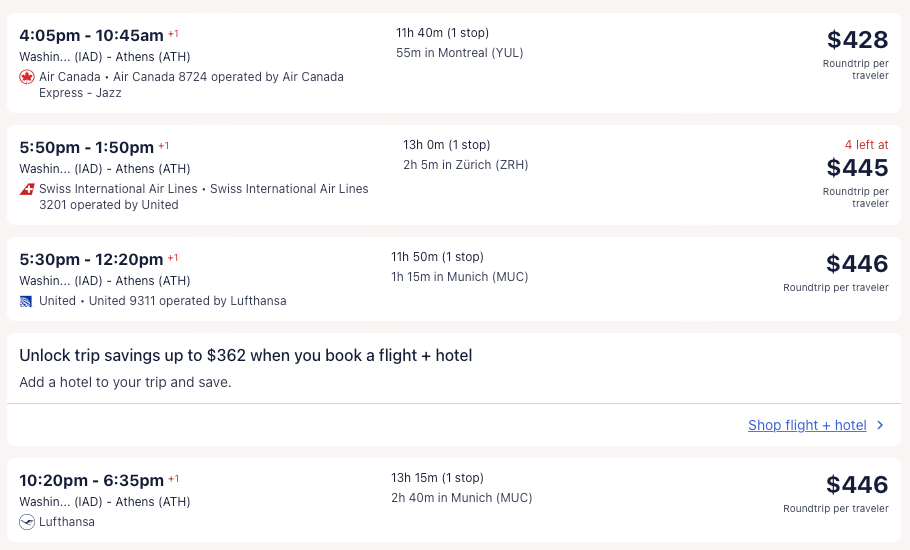
Task: Select the 4:05pm - 10:45am Air Canada flight
Action: coord(91,35)
